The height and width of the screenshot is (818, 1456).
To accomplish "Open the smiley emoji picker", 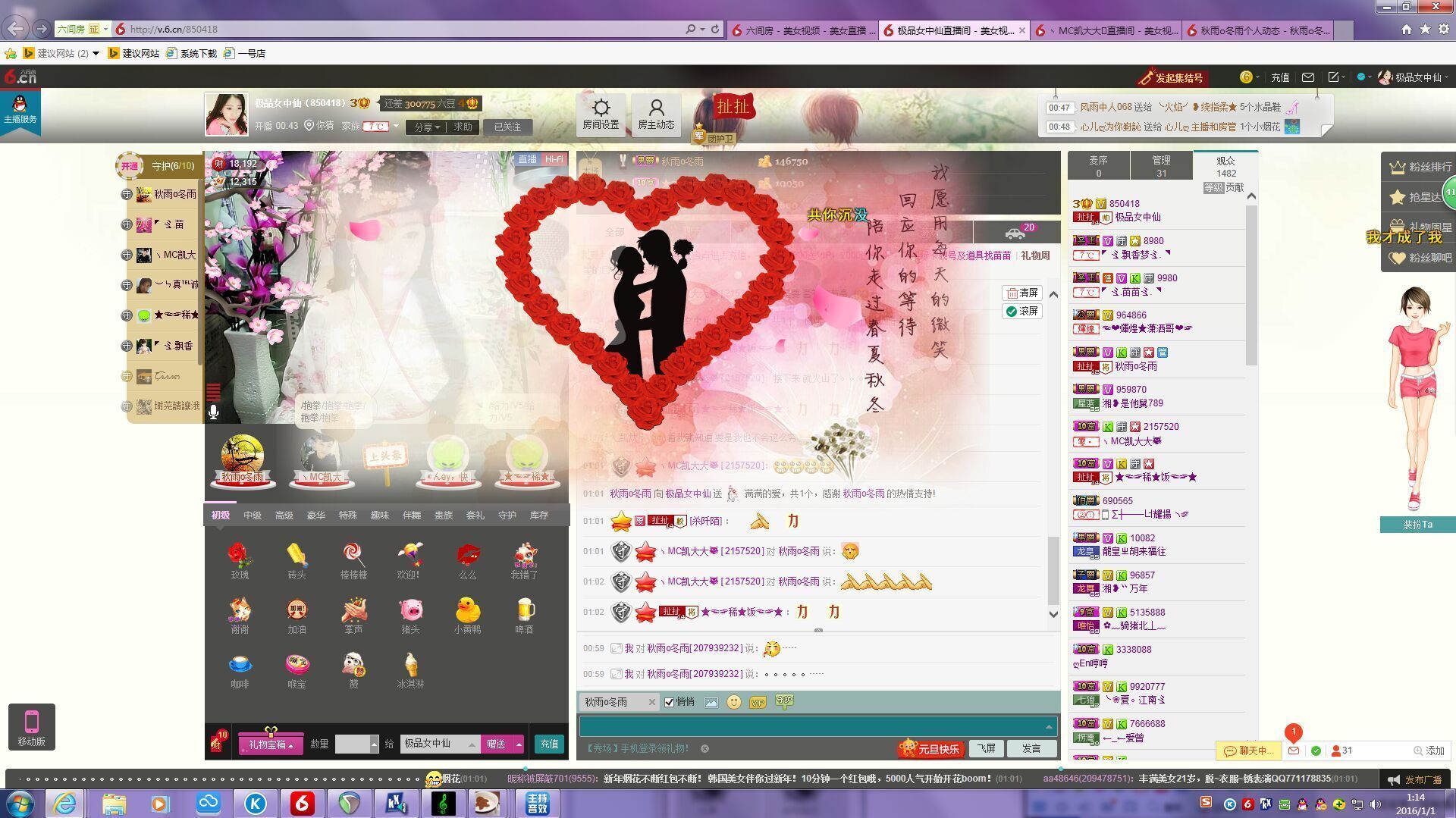I will tap(733, 702).
